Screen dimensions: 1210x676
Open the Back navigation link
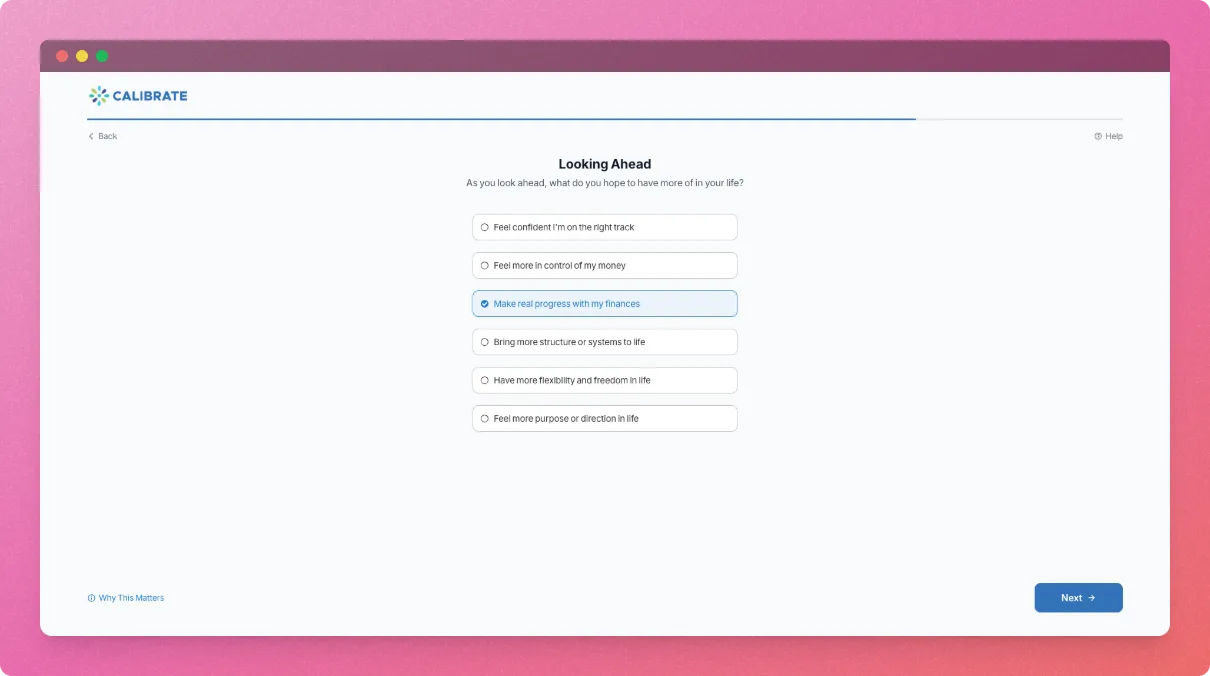click(101, 136)
